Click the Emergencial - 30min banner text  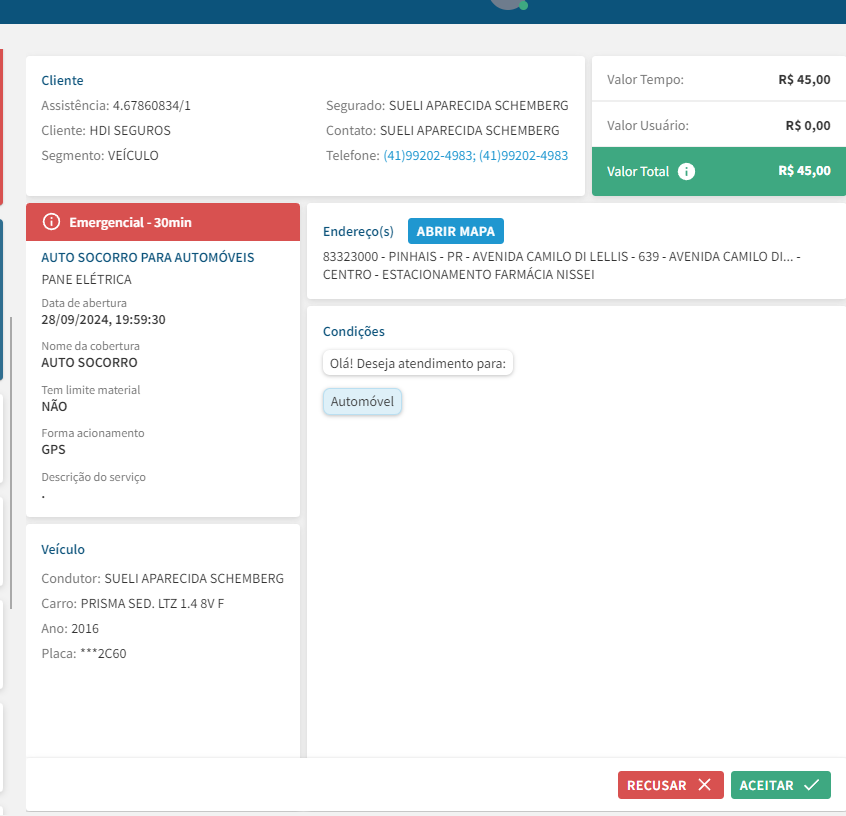click(130, 222)
